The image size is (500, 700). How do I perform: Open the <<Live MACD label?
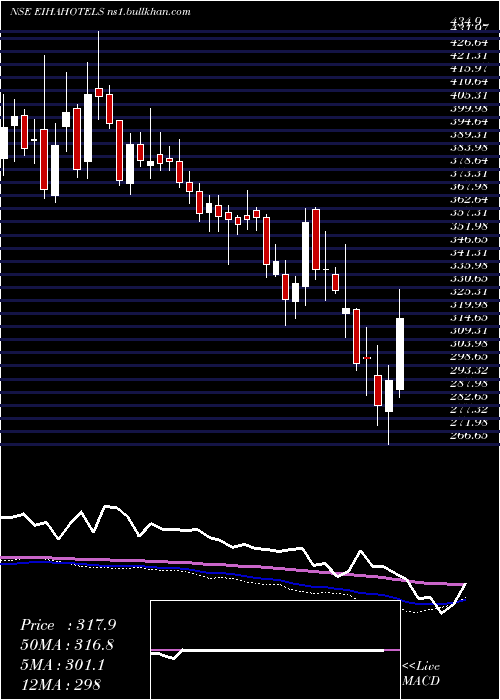tap(421, 674)
